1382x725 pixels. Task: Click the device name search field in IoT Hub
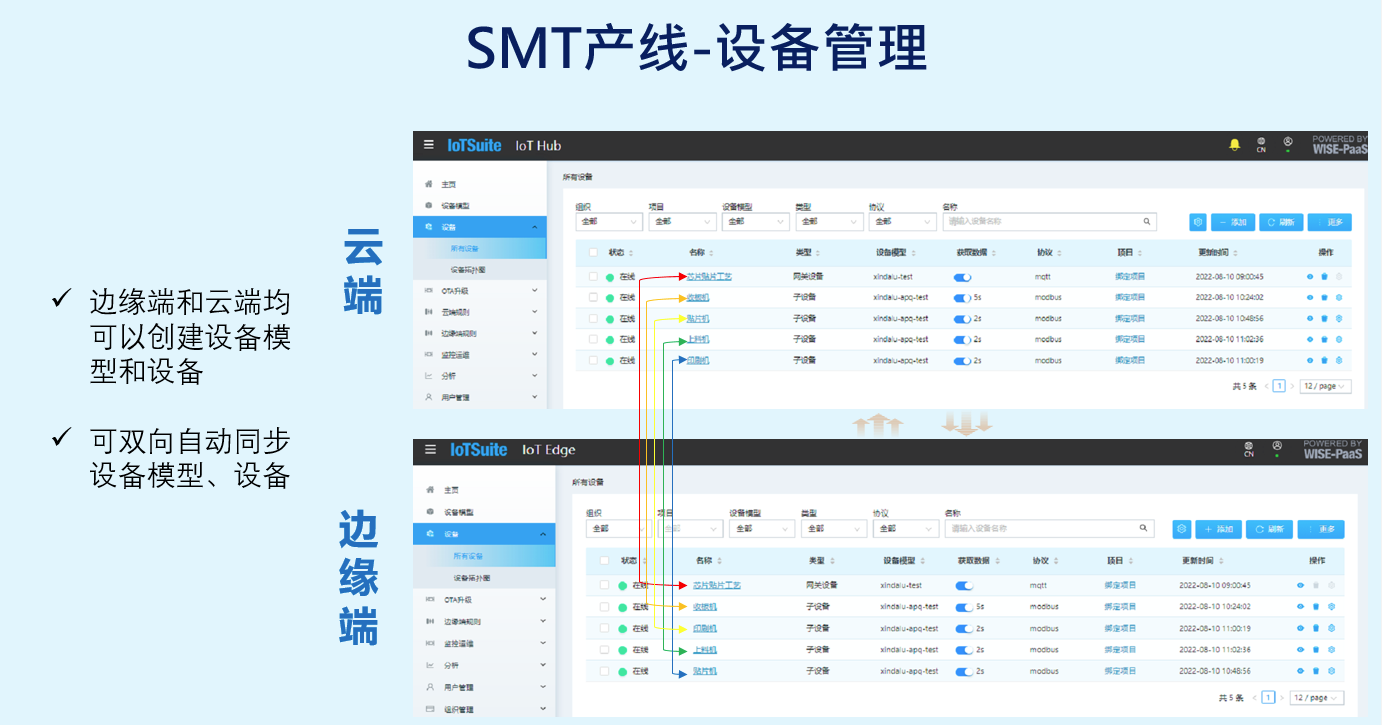[1049, 222]
